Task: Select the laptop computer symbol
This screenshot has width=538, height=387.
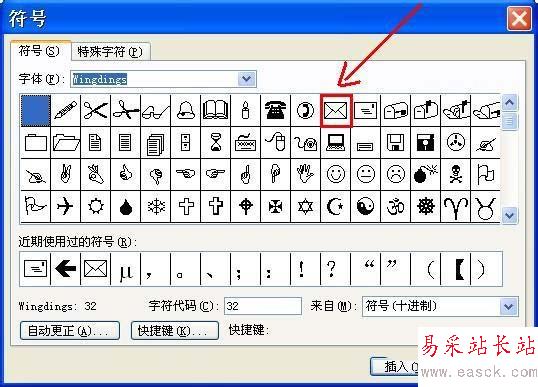Action: pyautogui.click(x=336, y=142)
